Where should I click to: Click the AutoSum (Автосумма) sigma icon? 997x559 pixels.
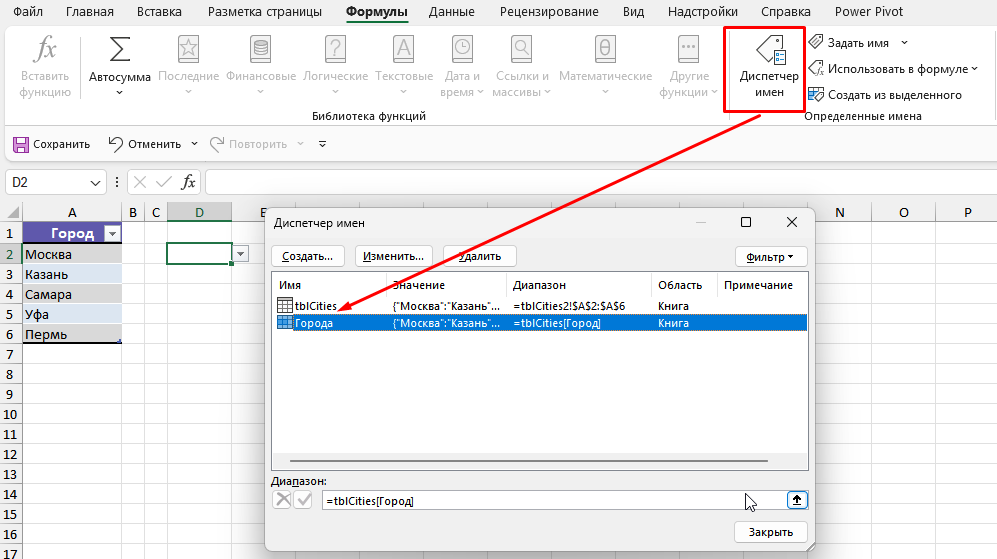(119, 50)
